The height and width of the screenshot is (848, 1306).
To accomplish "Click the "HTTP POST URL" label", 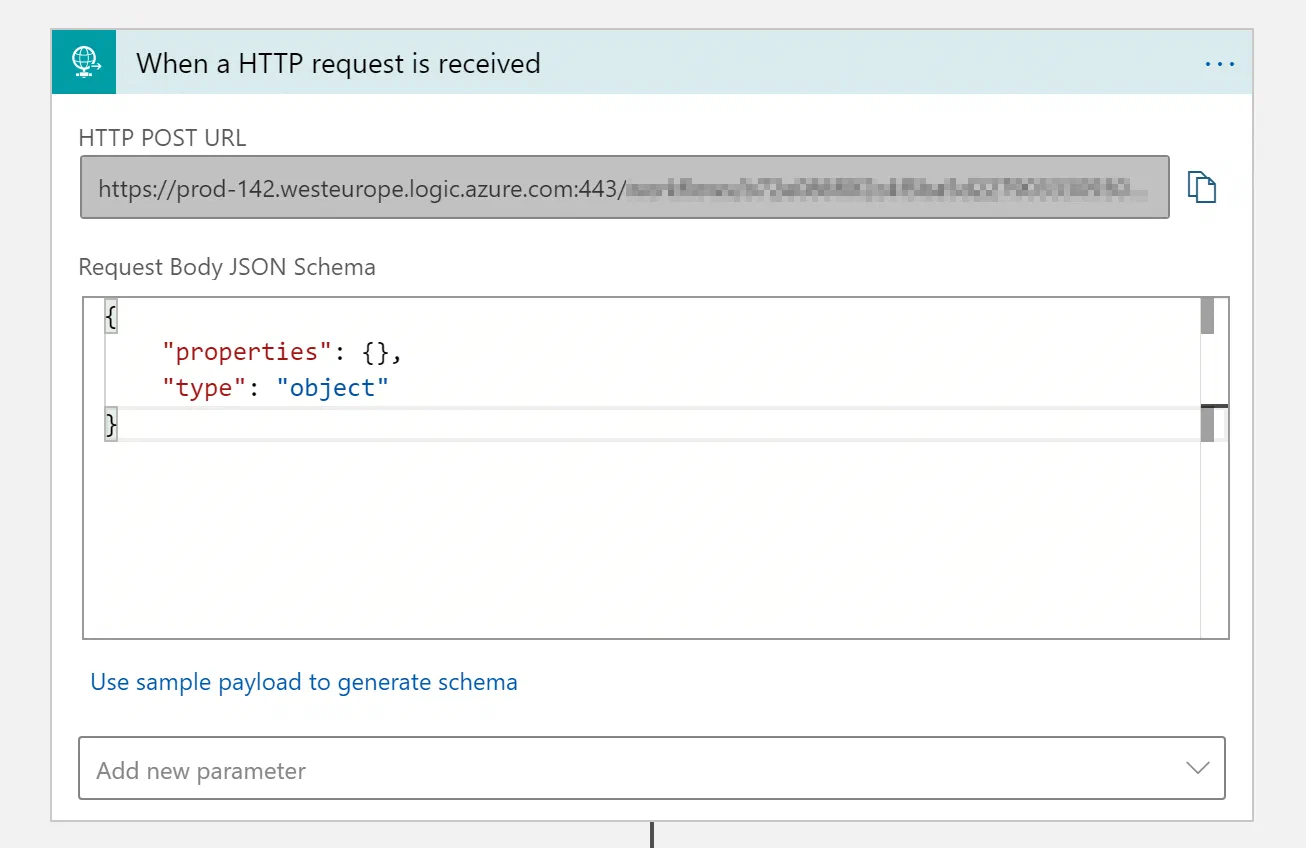I will (x=162, y=138).
